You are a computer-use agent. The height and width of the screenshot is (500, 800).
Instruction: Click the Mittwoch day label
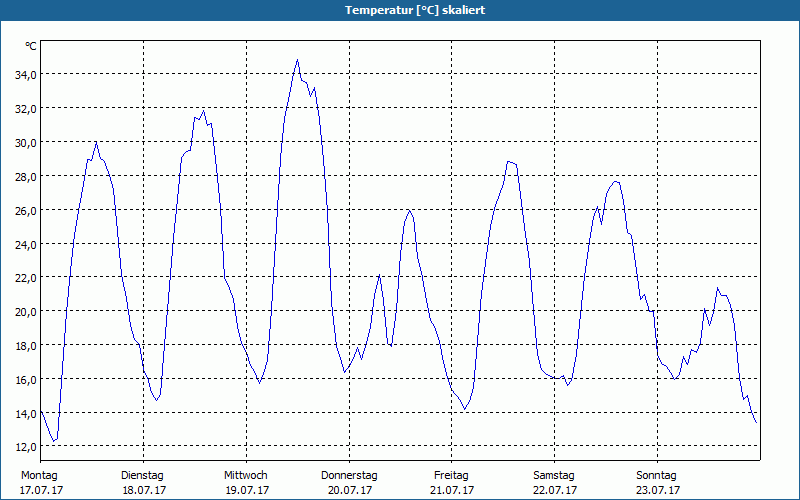pyautogui.click(x=246, y=476)
